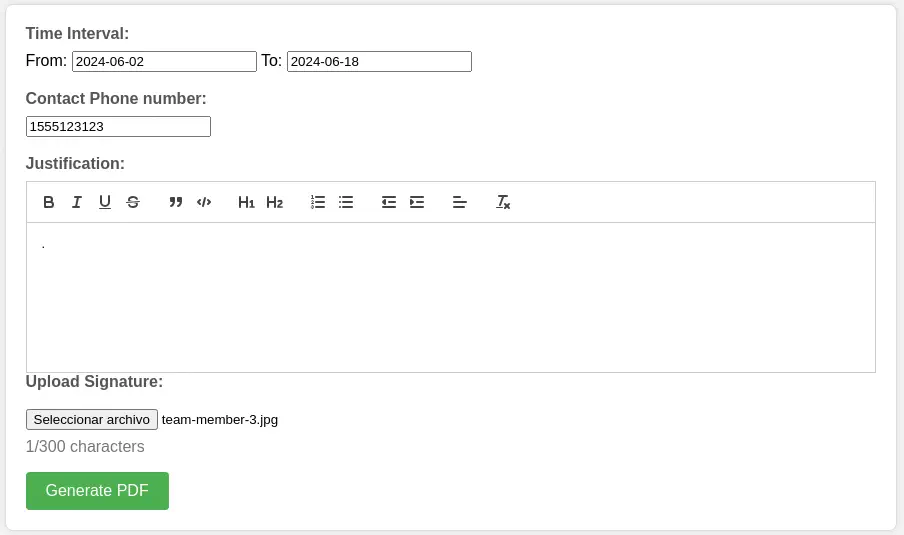
Task: Increase the text indent
Action: [417, 202]
